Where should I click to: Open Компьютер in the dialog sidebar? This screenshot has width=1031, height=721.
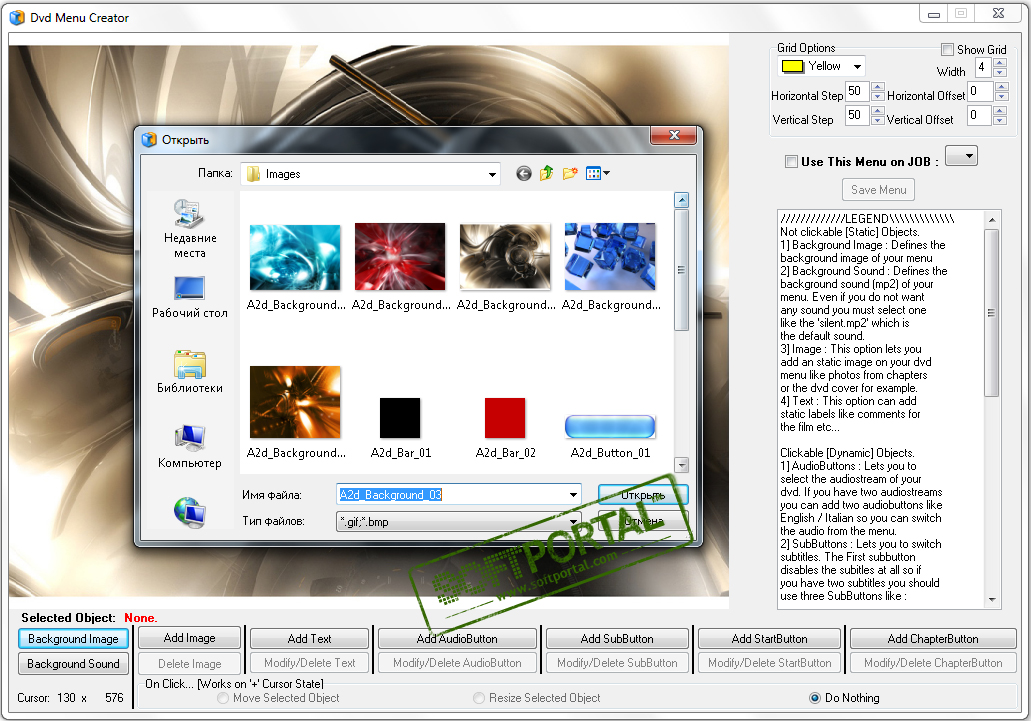189,447
